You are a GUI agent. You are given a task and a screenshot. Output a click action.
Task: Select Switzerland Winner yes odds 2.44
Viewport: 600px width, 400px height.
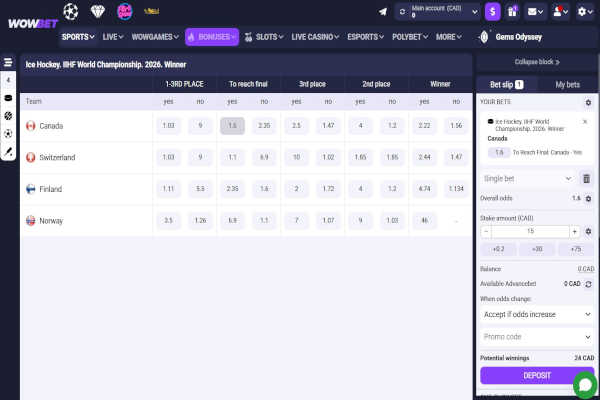pyautogui.click(x=424, y=157)
